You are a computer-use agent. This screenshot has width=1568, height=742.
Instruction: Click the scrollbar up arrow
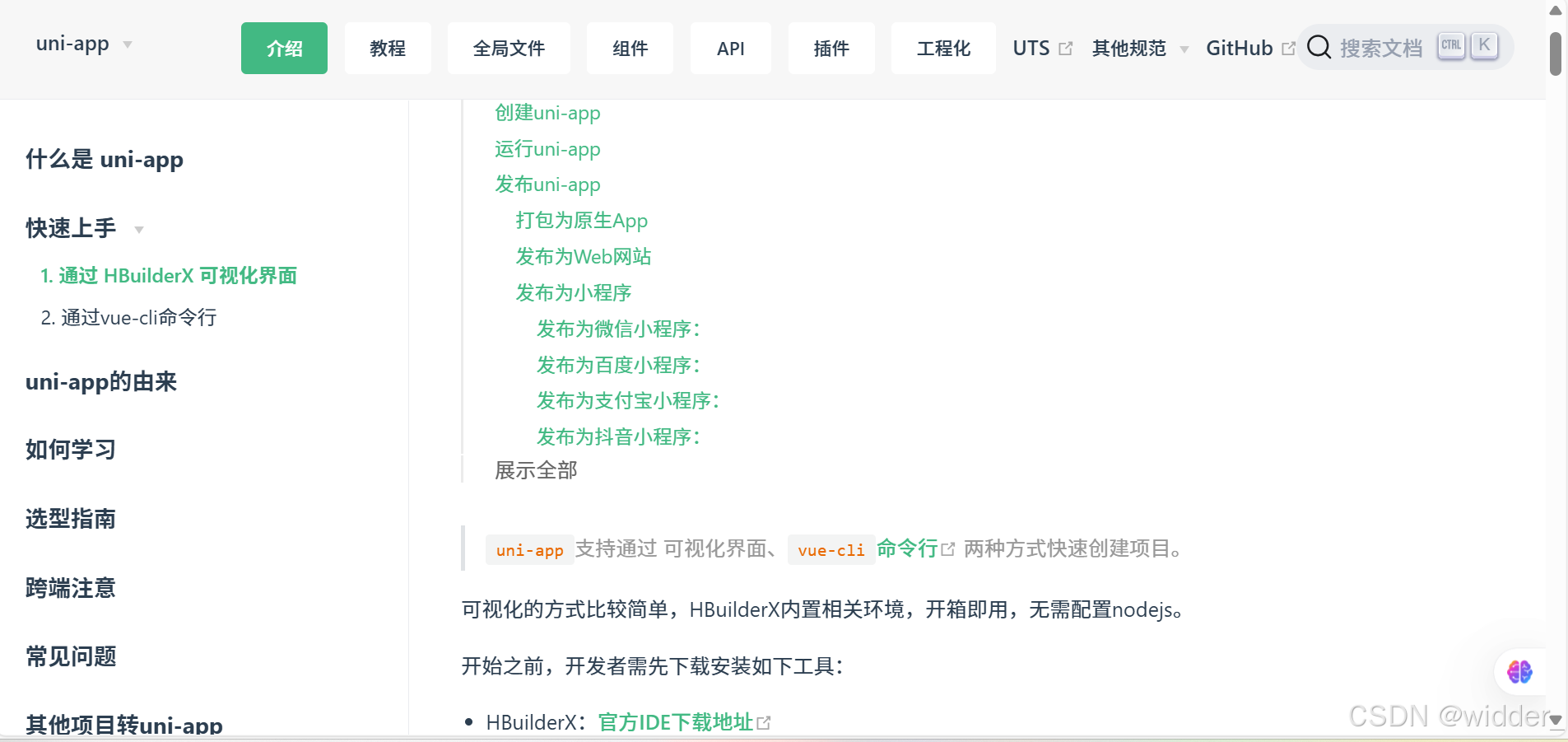[x=1556, y=11]
